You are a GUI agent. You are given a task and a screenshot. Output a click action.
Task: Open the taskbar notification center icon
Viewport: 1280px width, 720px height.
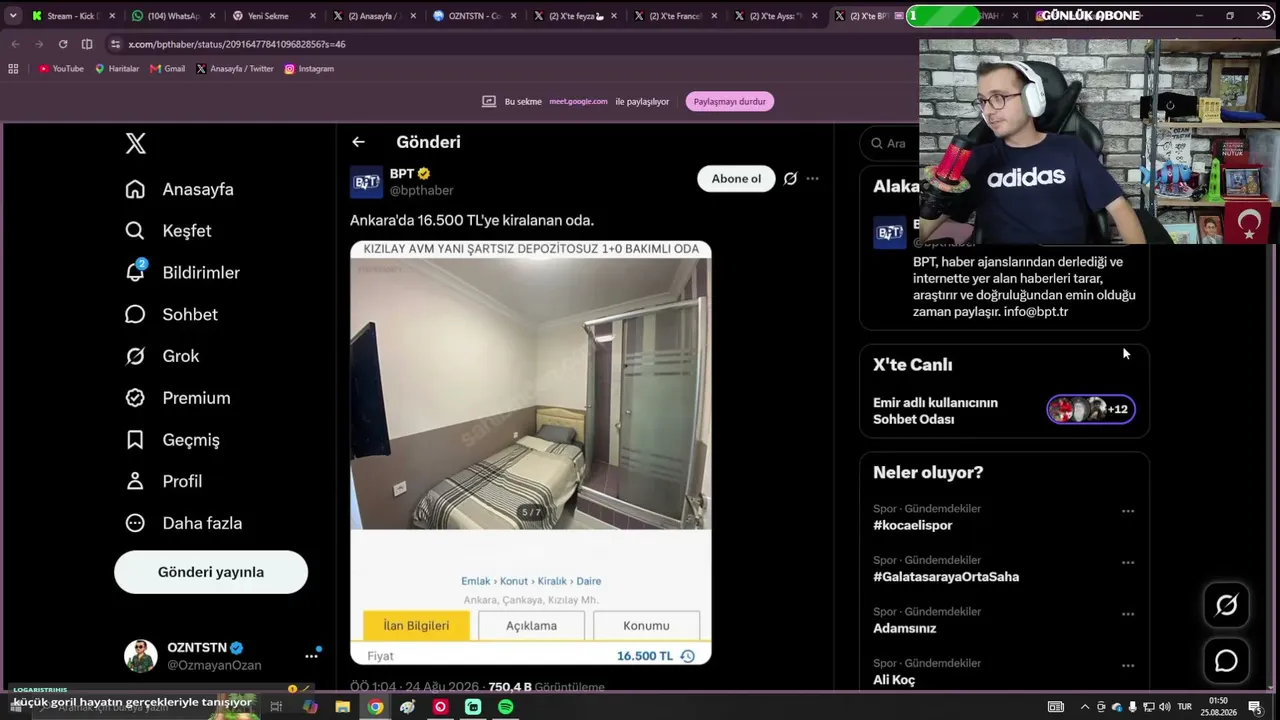(x=1255, y=707)
